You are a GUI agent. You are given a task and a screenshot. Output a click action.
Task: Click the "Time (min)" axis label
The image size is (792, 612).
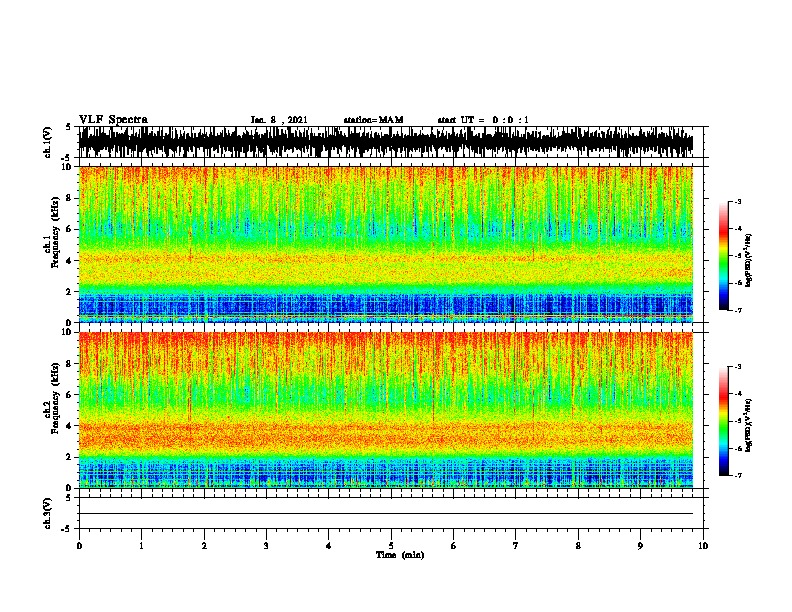click(x=400, y=555)
